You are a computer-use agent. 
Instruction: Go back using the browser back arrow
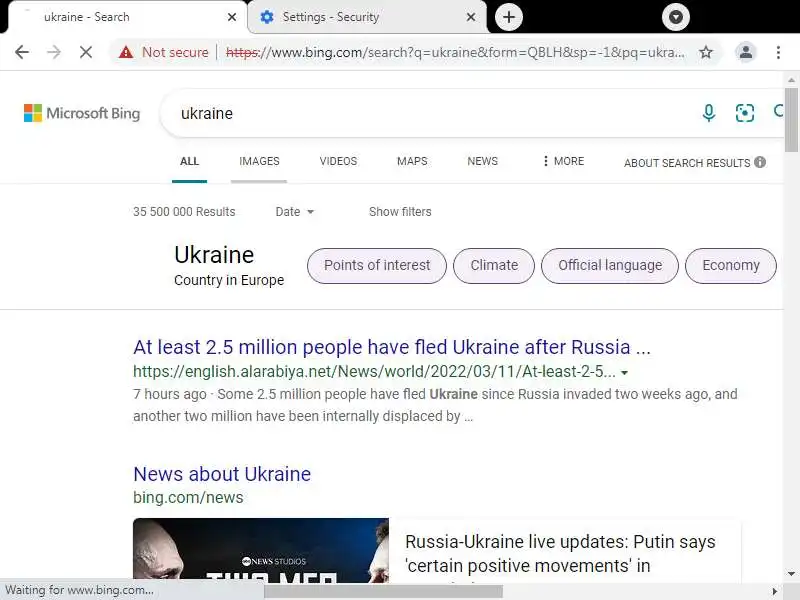coord(22,52)
